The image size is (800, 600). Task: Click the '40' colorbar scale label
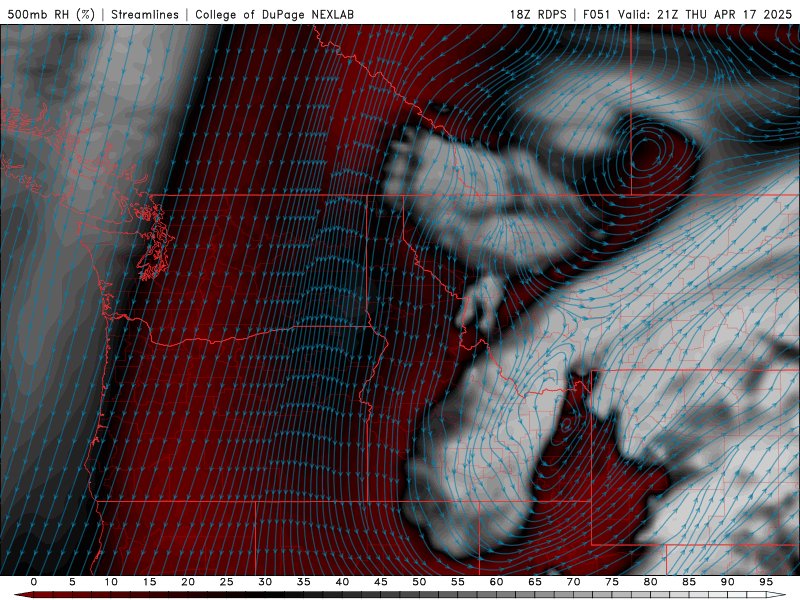342,582
